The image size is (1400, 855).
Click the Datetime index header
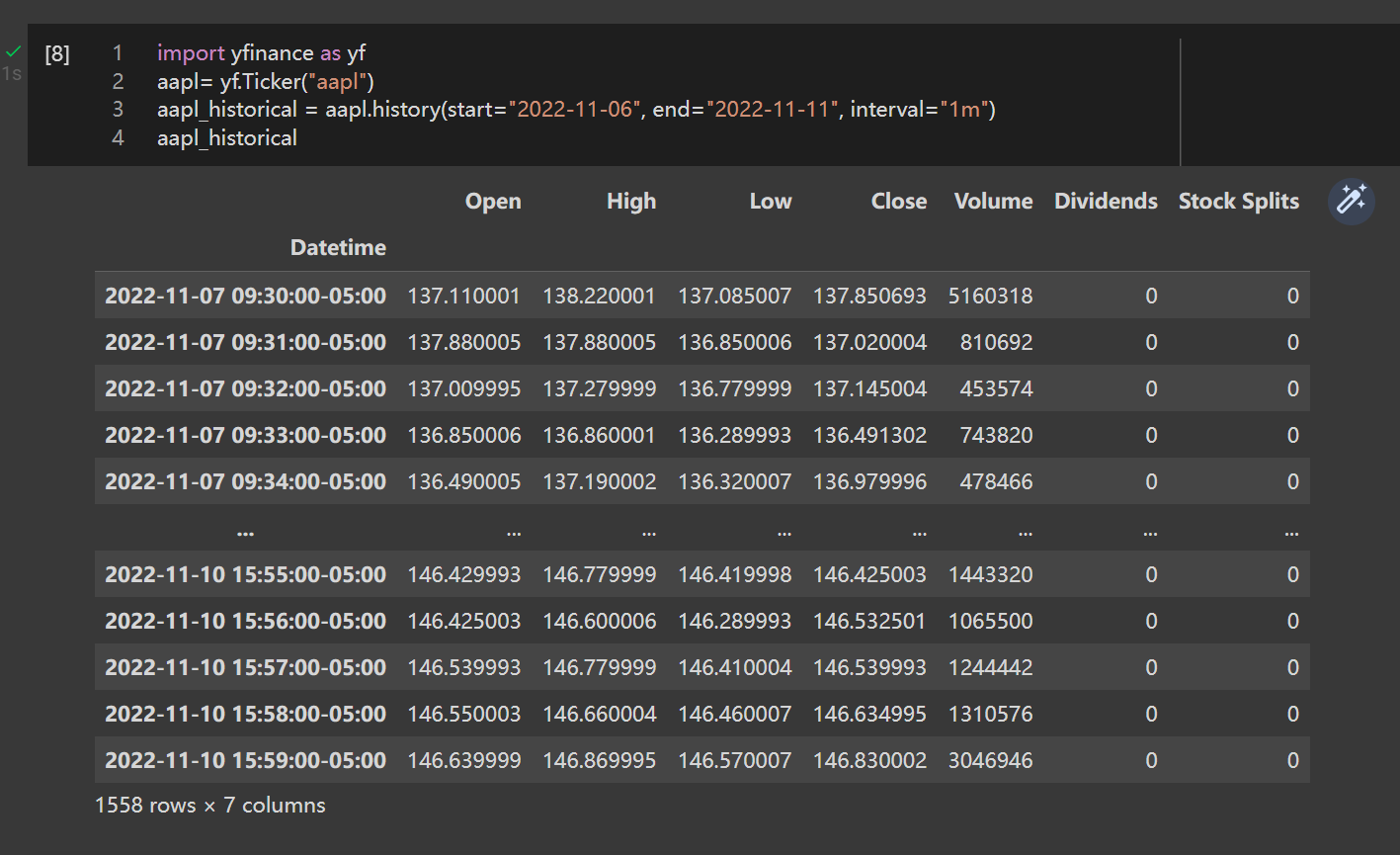(338, 248)
